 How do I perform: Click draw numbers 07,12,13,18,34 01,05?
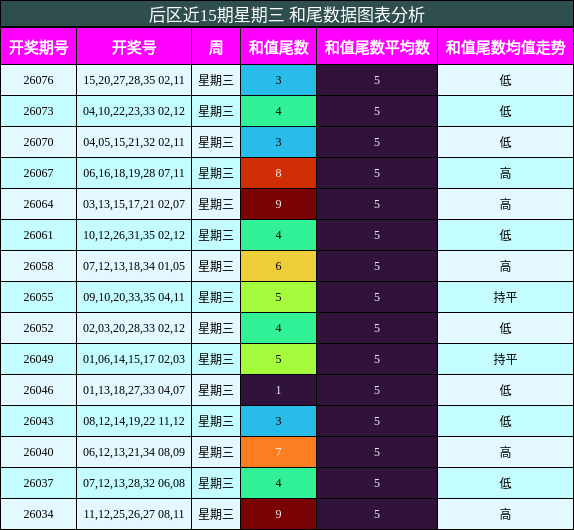(x=134, y=266)
